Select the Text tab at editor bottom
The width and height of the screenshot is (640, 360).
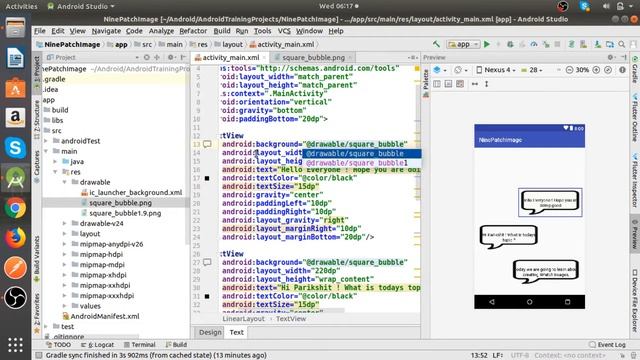click(x=236, y=332)
